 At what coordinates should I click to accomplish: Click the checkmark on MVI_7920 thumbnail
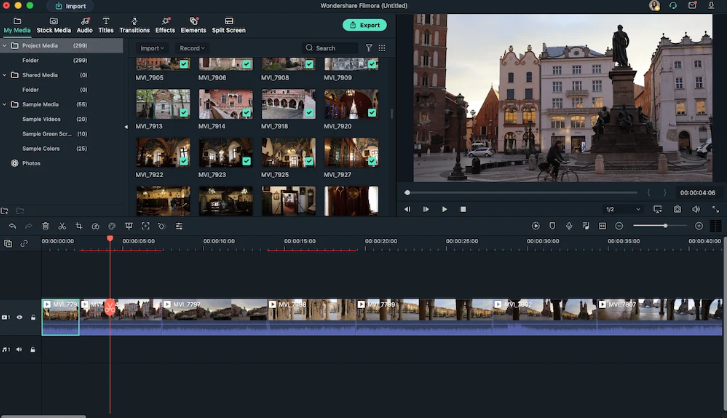click(372, 113)
